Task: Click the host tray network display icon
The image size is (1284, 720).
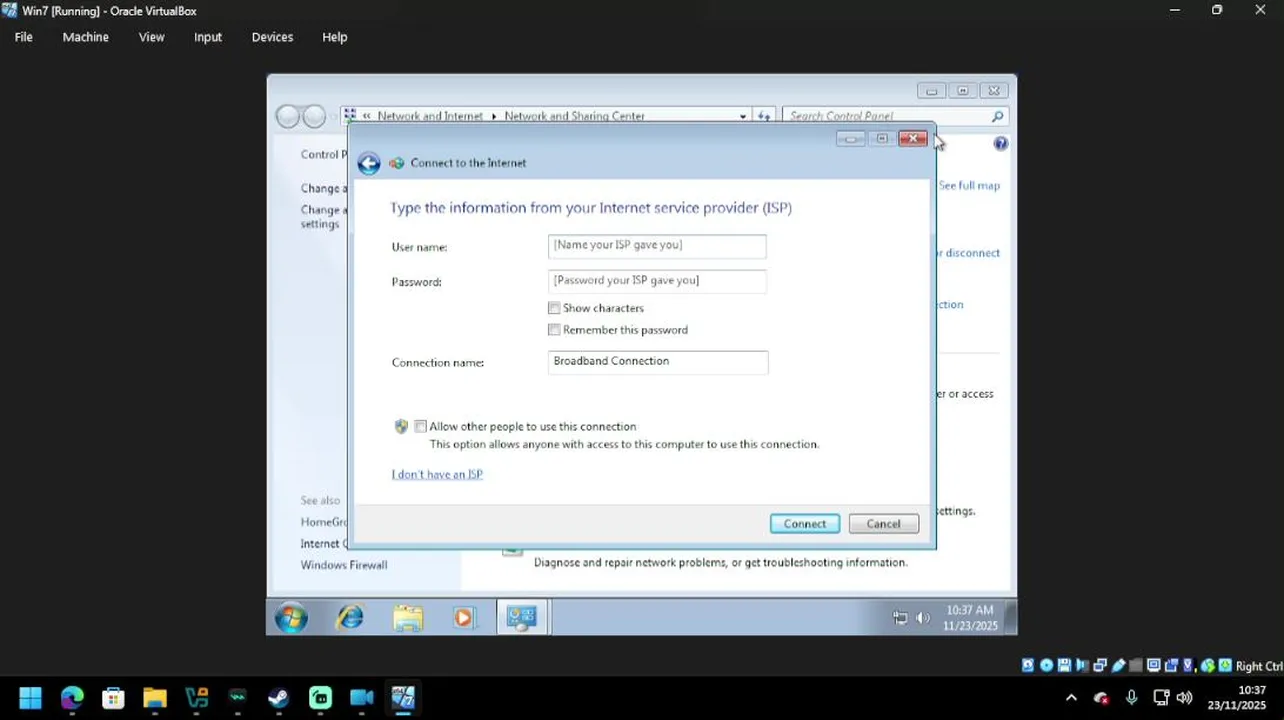Action: pos(1161,697)
